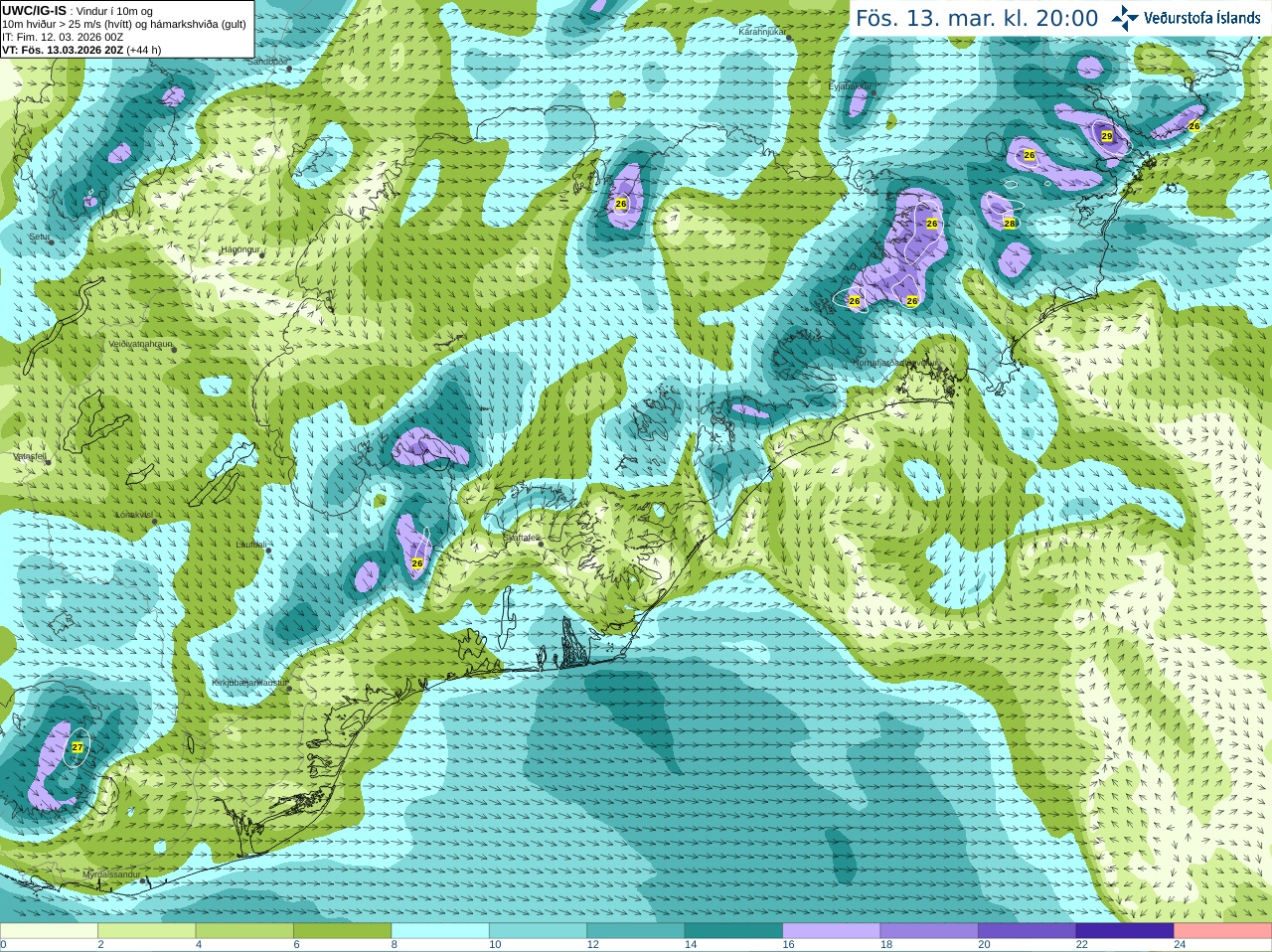Viewport: 1272px width, 952px height.
Task: Click the pink legend swatch above 24
Action: 1223,930
